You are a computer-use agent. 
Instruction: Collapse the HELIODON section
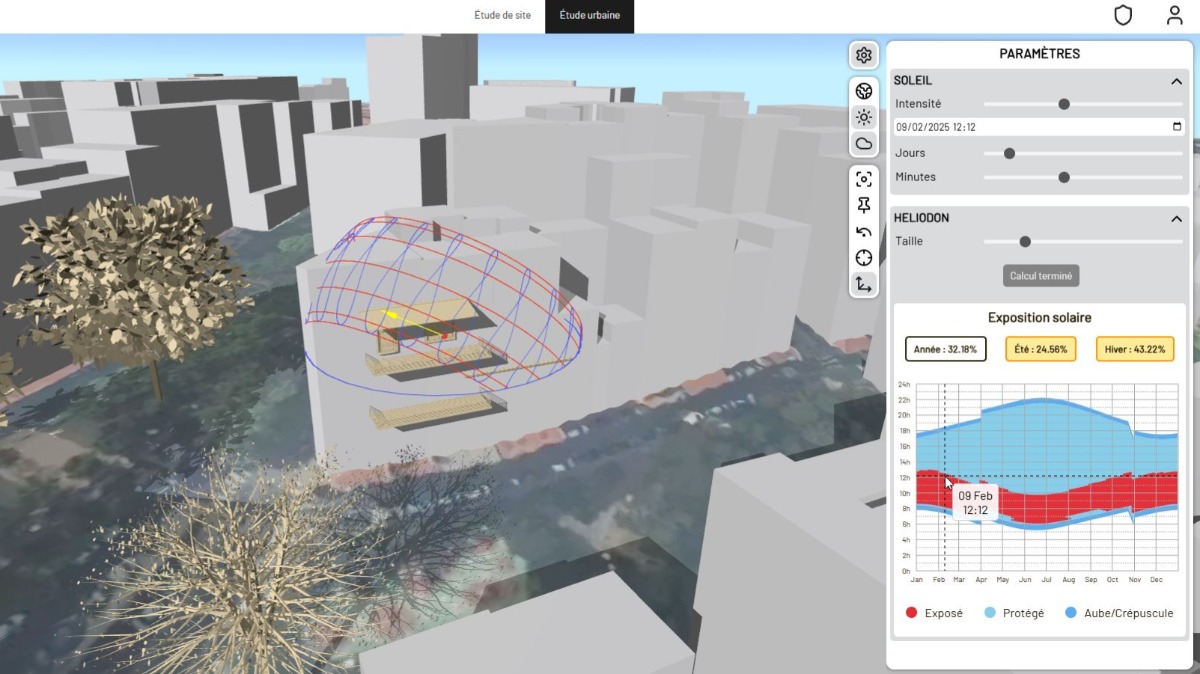(x=1176, y=218)
